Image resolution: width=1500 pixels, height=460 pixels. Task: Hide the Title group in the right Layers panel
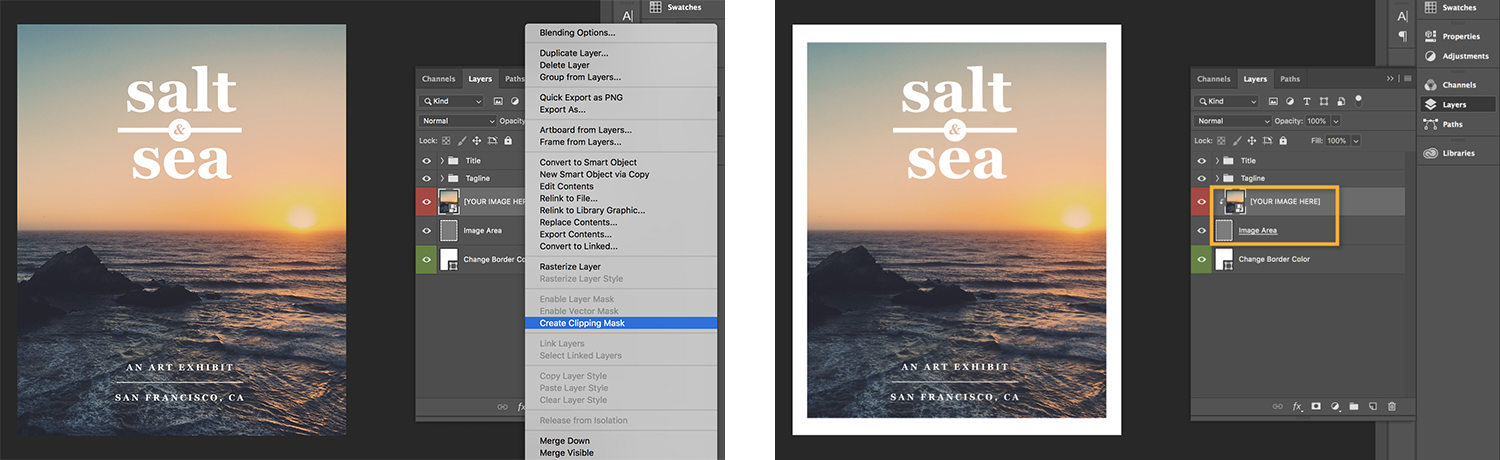1202,161
